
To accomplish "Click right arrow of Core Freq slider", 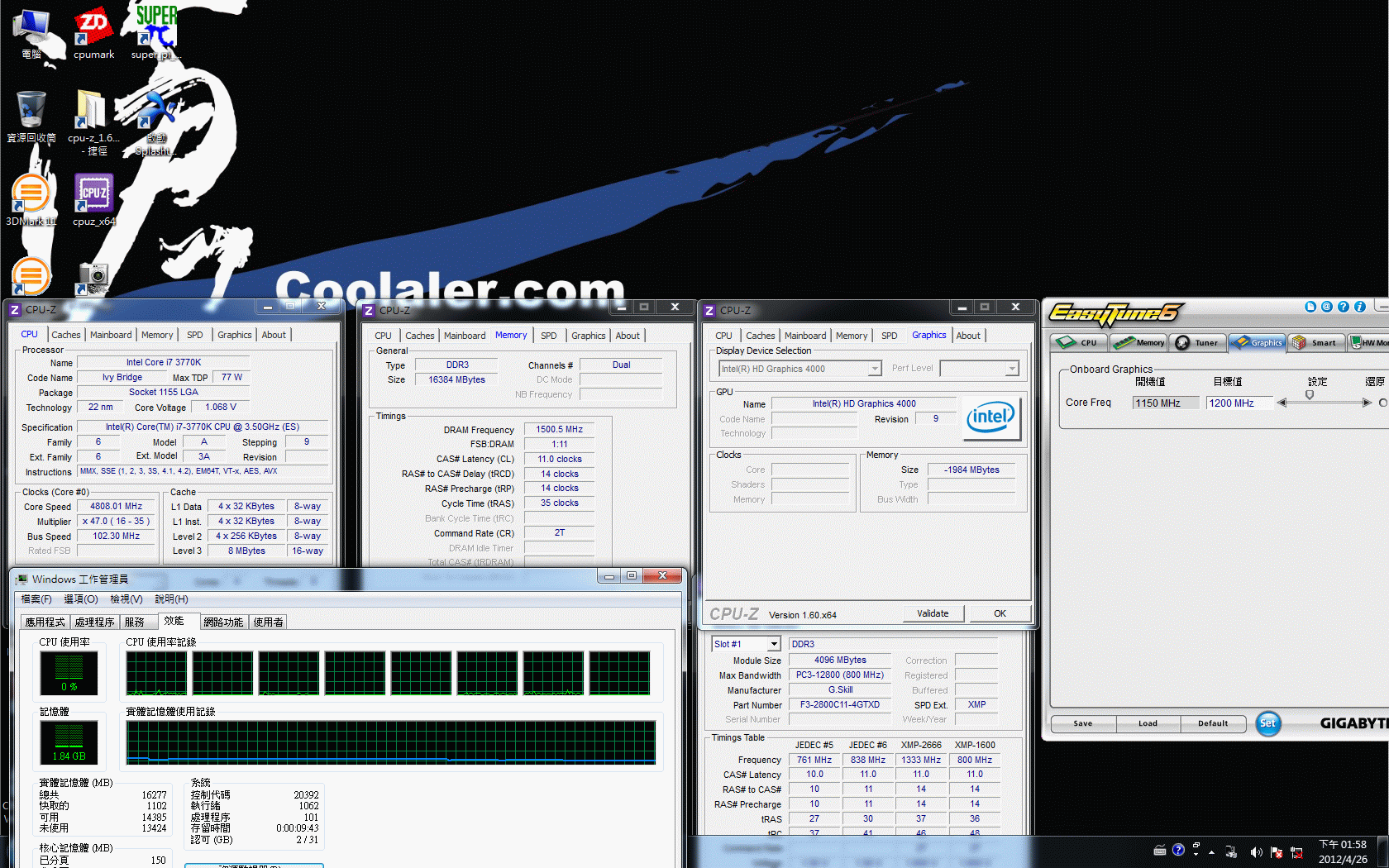I will click(x=1367, y=403).
